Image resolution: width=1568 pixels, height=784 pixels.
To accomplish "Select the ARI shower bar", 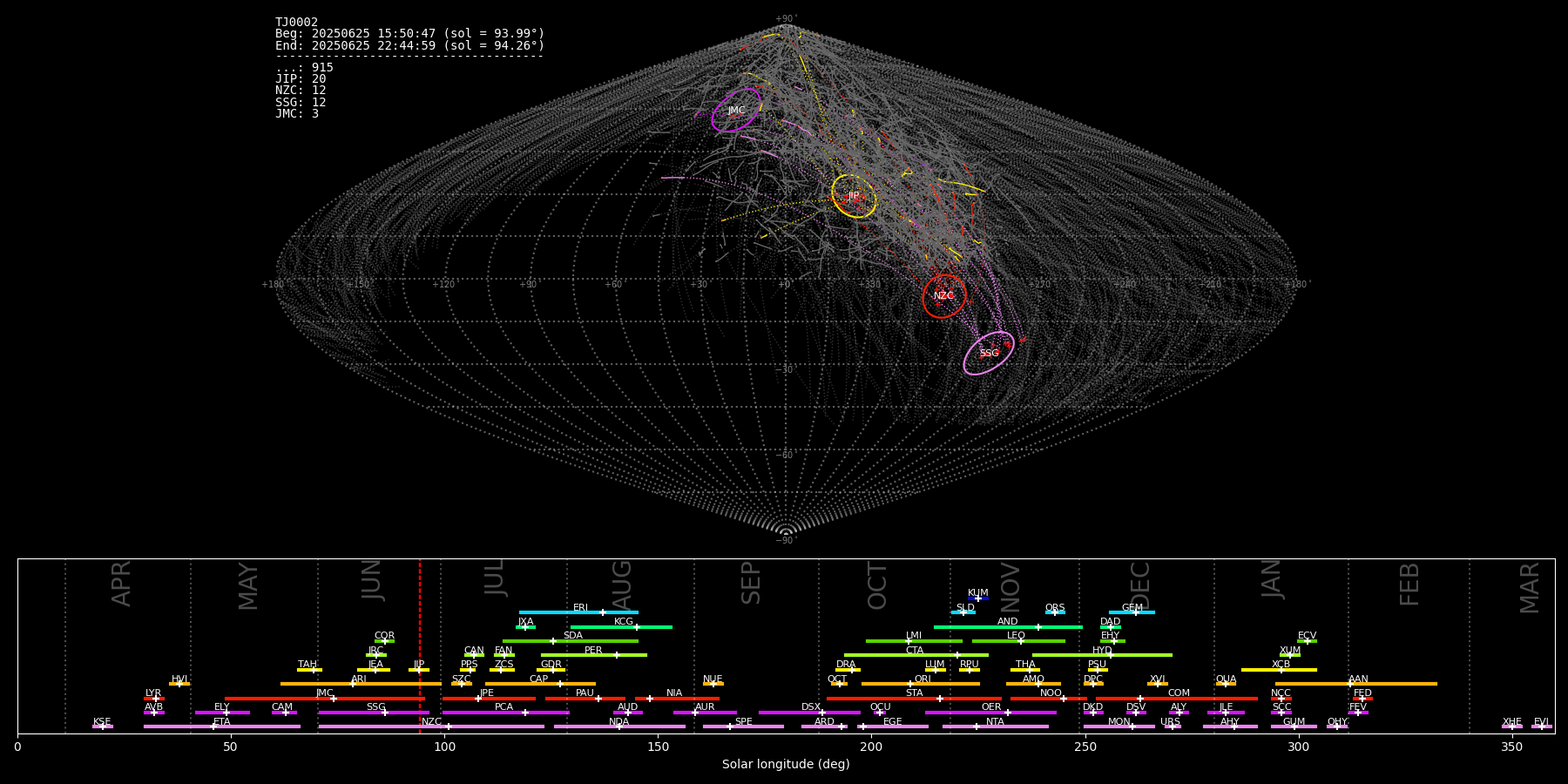I will pos(361,684).
